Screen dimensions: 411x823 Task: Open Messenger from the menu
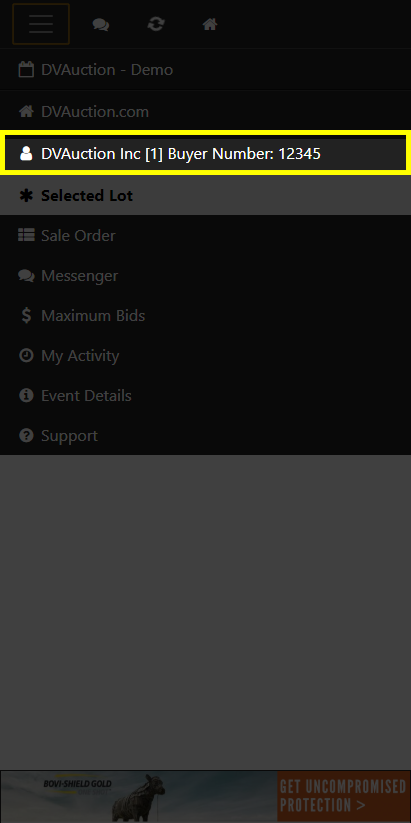tap(205, 276)
